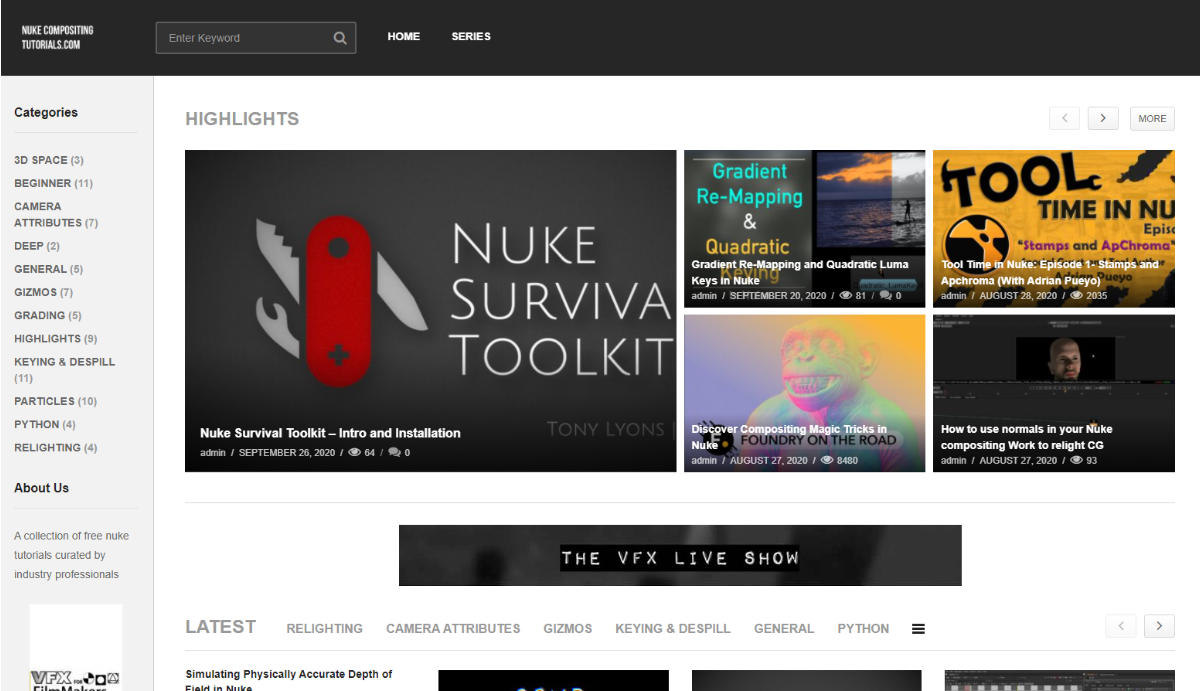Click the Latest section previous arrow

coord(1120,626)
